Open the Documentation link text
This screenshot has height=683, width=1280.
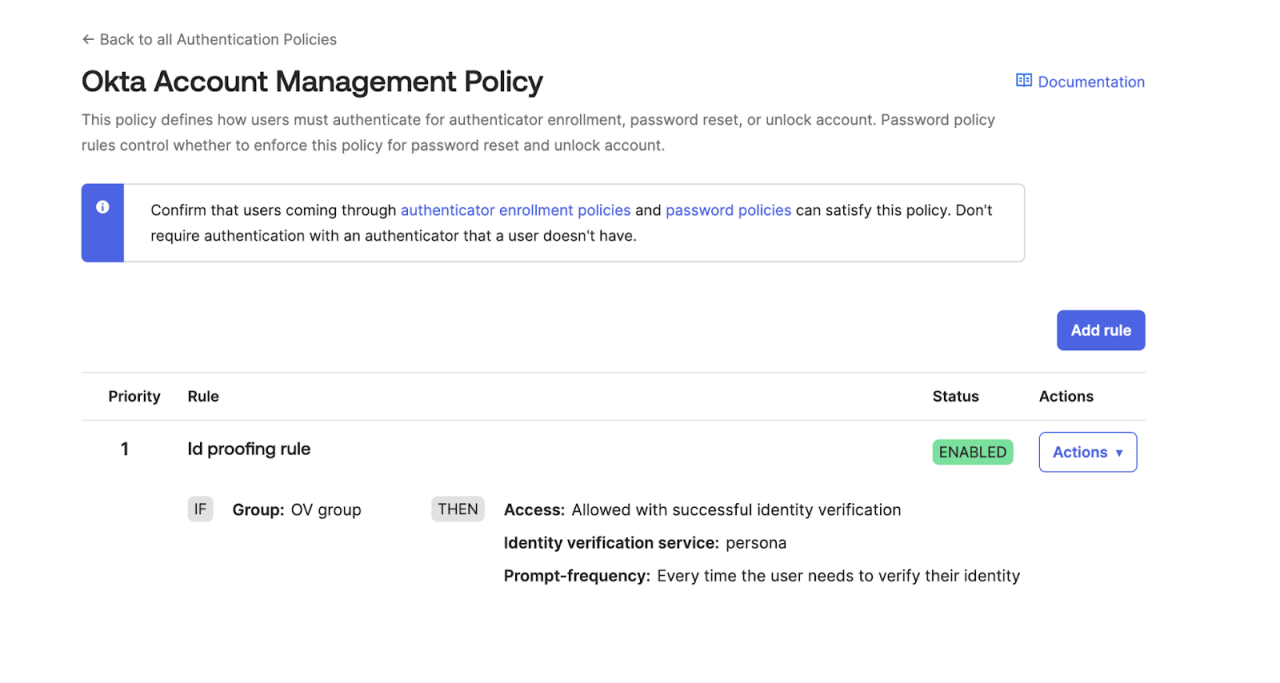(1091, 82)
